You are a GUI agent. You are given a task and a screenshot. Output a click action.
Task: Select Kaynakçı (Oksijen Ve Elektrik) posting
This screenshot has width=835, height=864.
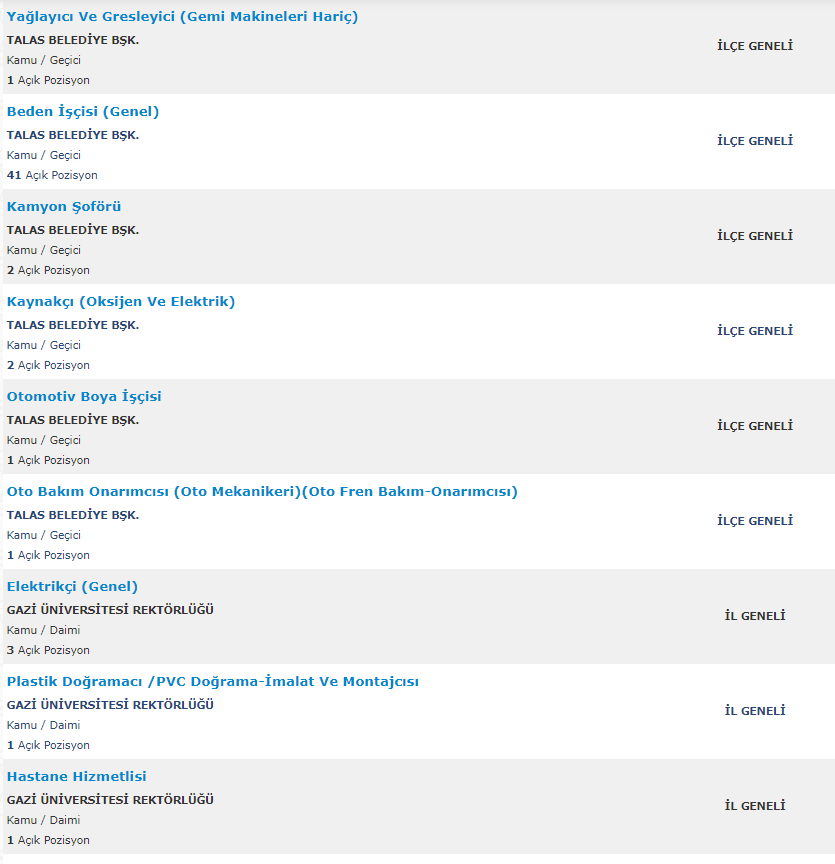(x=121, y=301)
